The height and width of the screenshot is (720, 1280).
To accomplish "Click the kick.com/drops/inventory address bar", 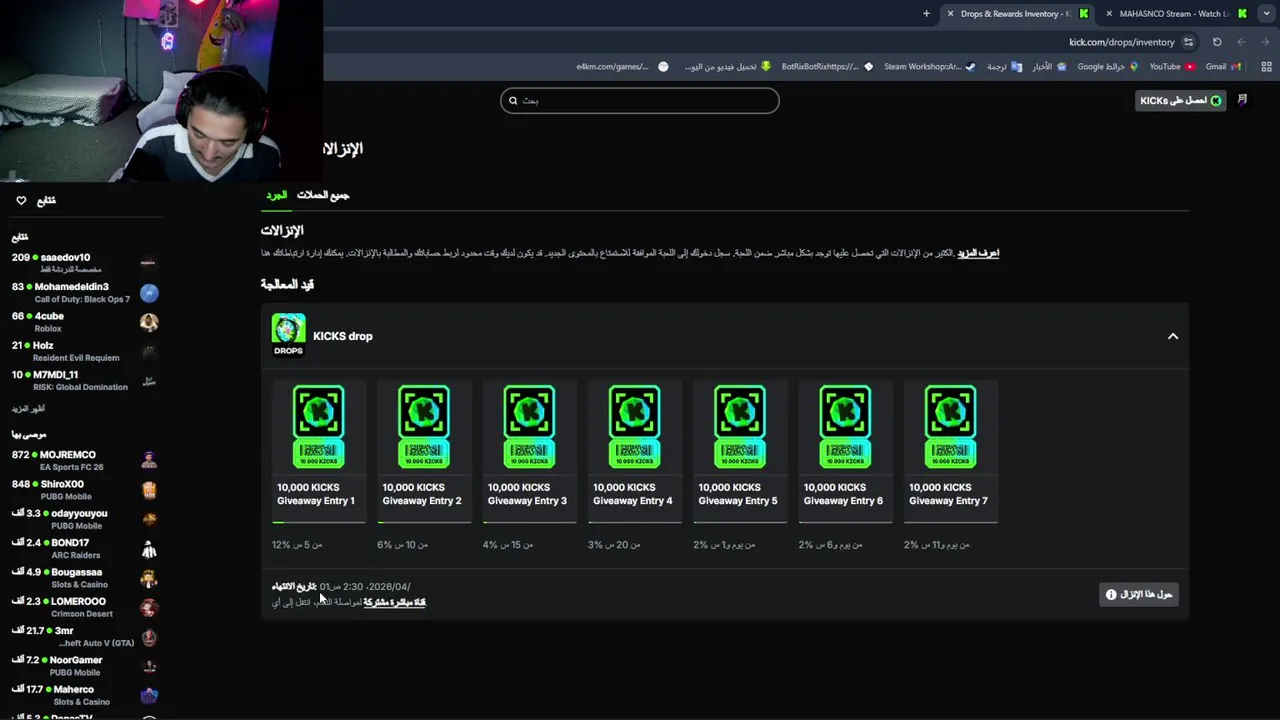I will (1121, 42).
